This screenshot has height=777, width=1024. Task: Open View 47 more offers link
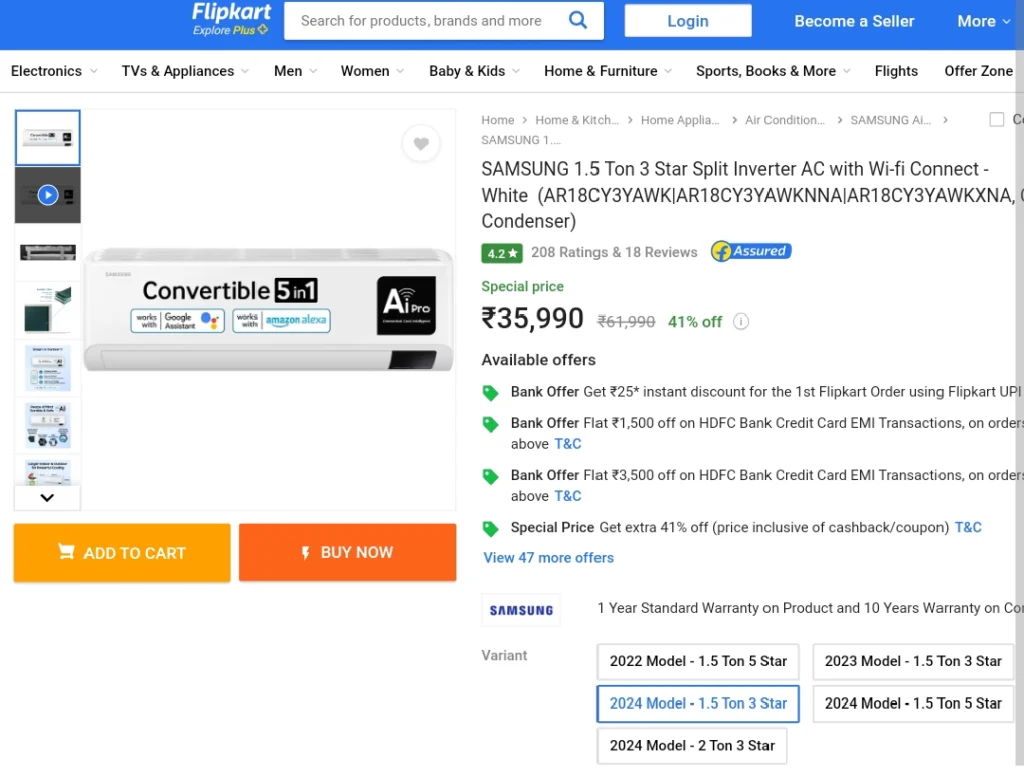(x=549, y=558)
